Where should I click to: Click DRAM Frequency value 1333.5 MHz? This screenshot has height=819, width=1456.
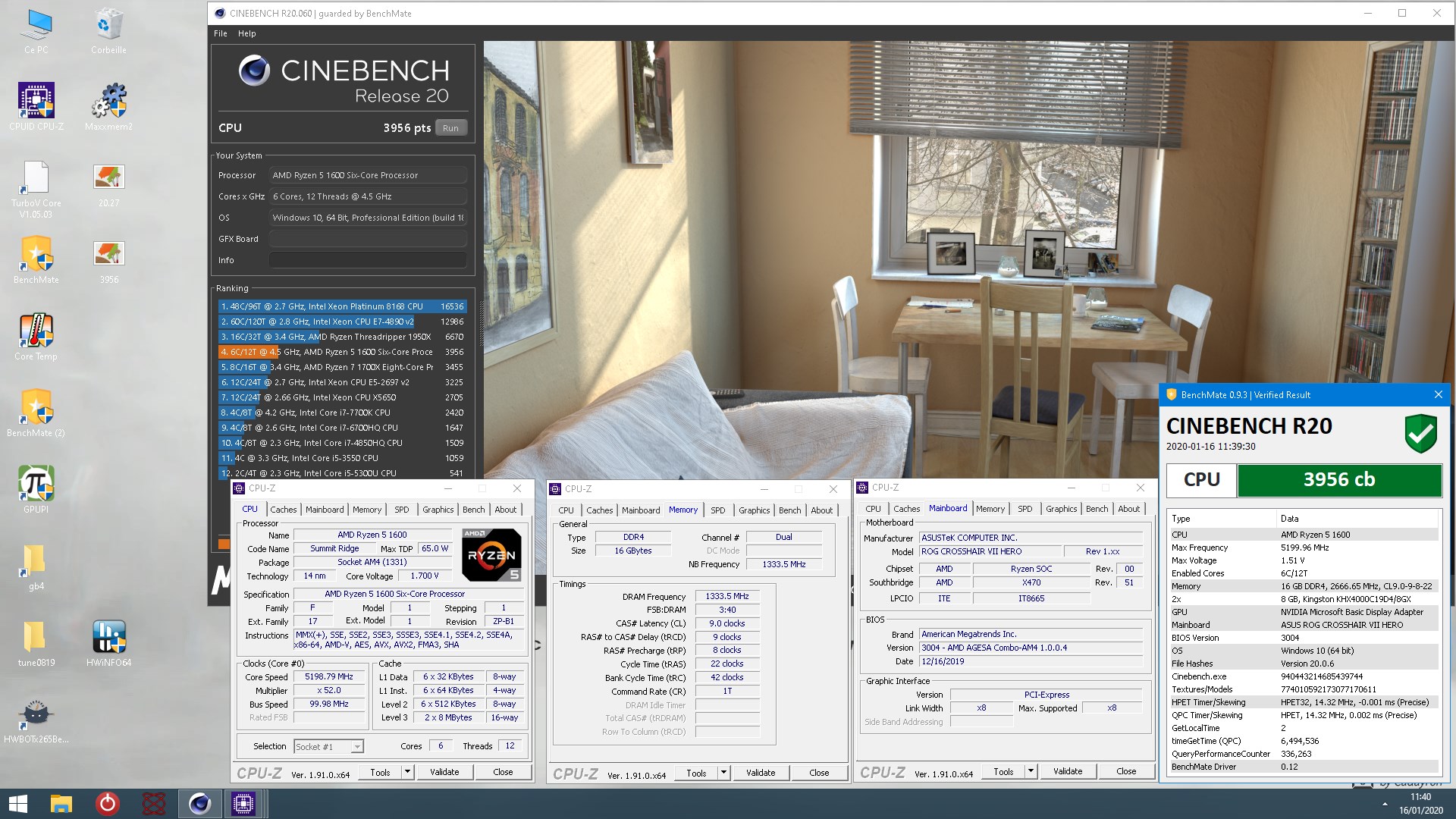click(x=726, y=596)
